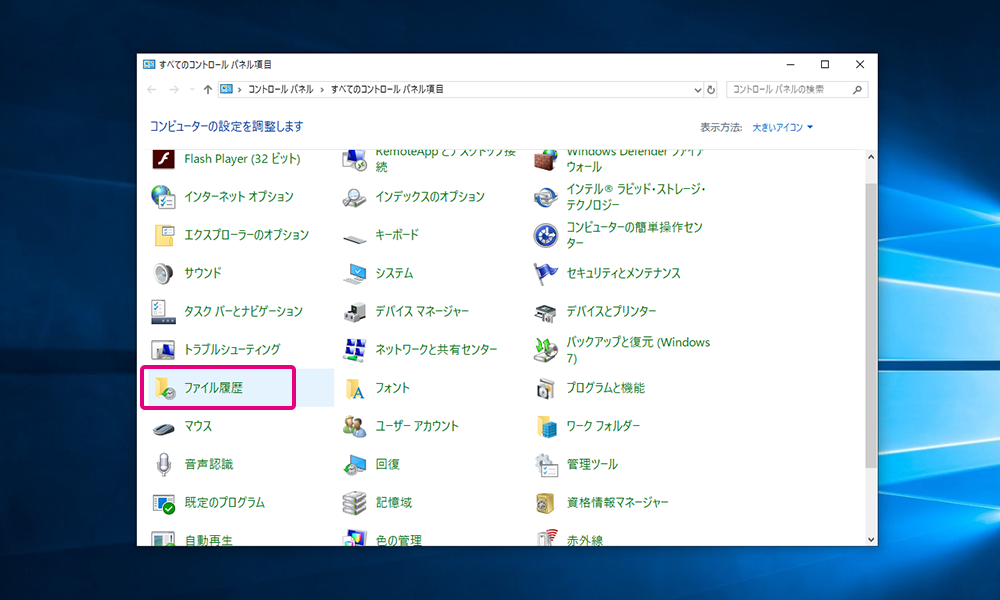1000x600 pixels.
Task: Open ユーザー アカウント icon
Action: [355, 426]
